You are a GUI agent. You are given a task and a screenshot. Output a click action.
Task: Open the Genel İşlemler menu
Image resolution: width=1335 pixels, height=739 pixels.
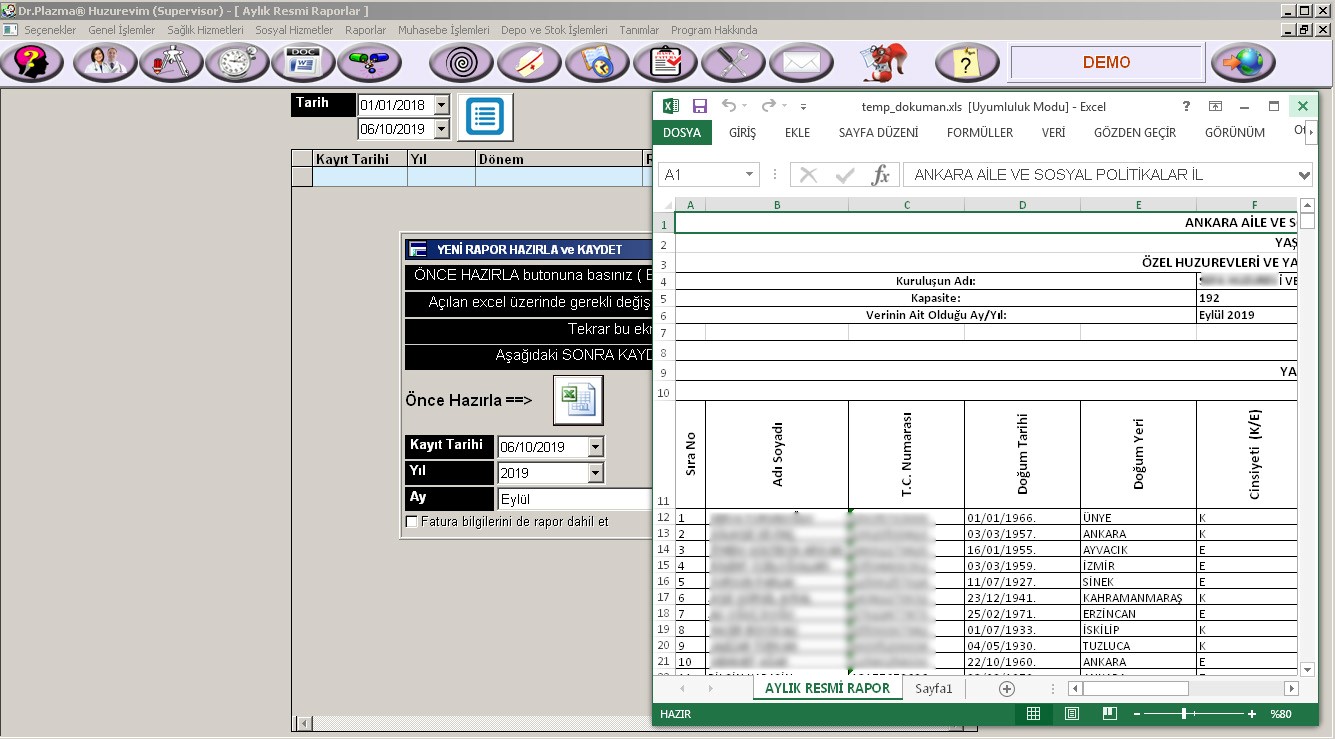click(x=122, y=30)
